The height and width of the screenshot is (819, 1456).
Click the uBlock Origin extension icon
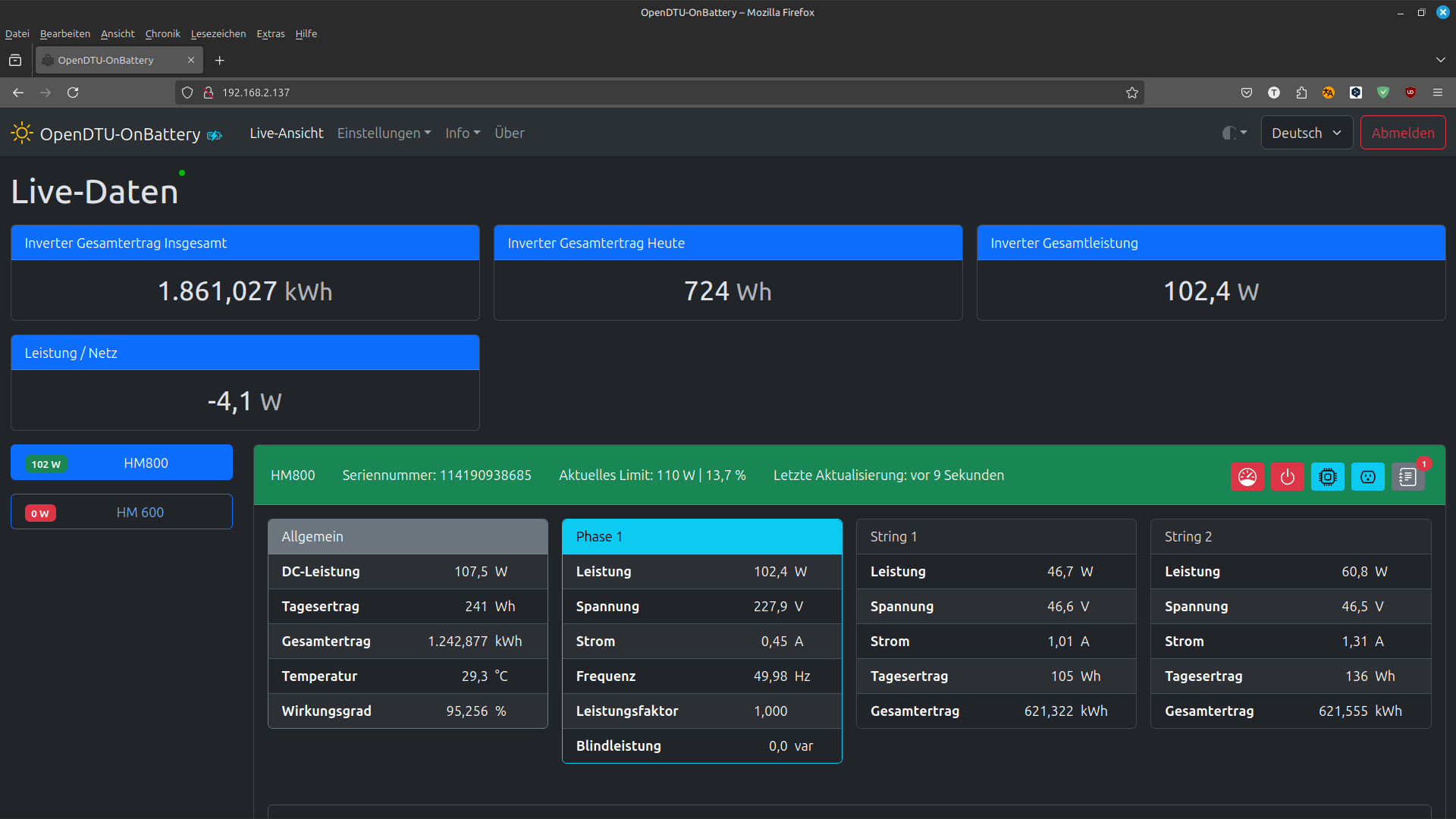tap(1410, 93)
